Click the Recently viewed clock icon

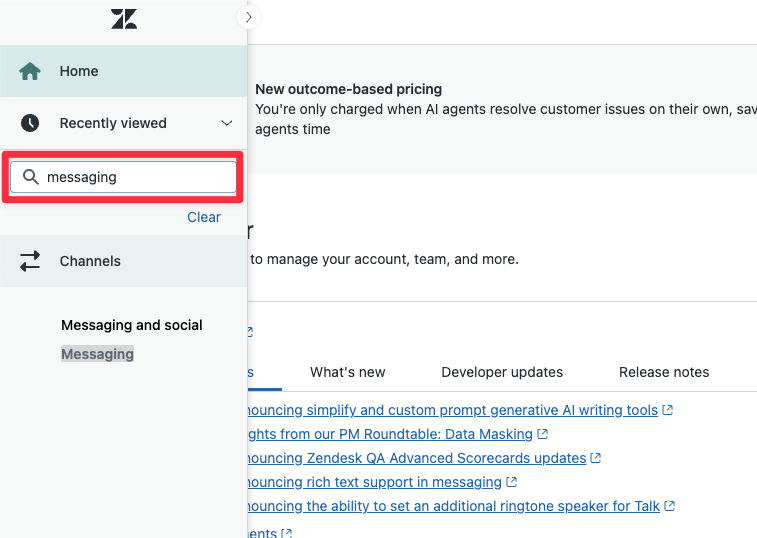30,123
